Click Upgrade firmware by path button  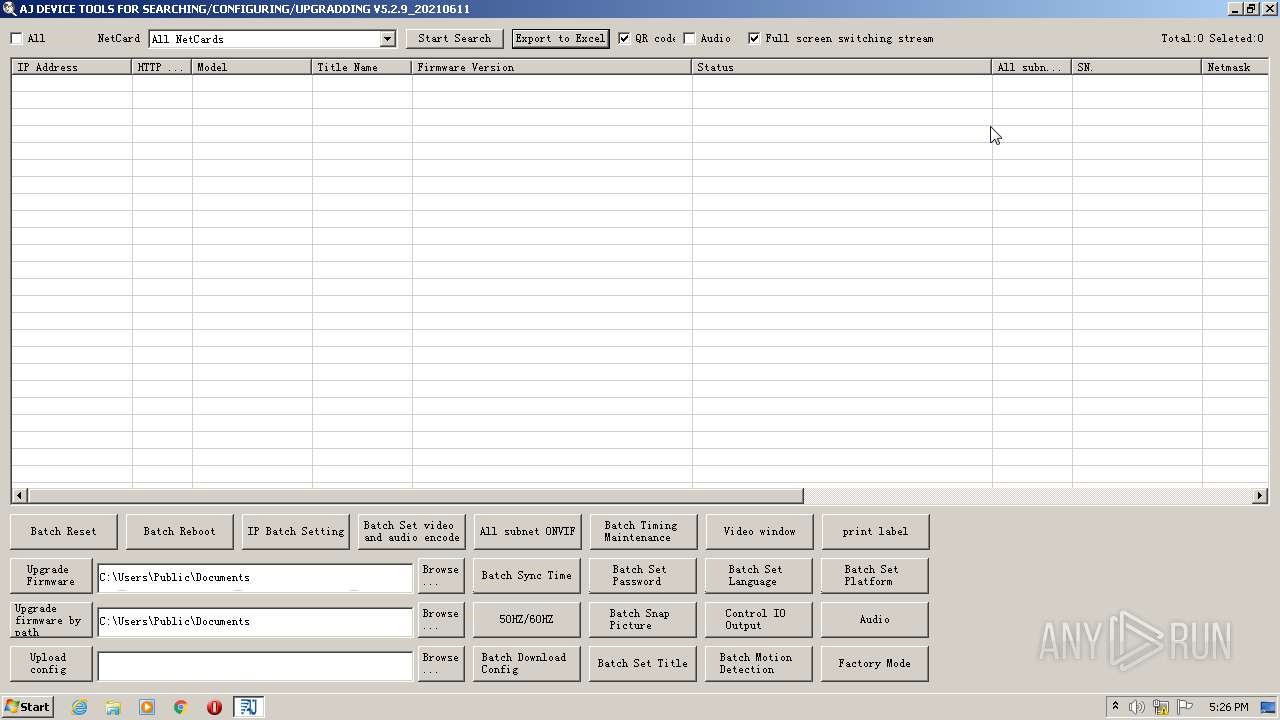(x=51, y=620)
